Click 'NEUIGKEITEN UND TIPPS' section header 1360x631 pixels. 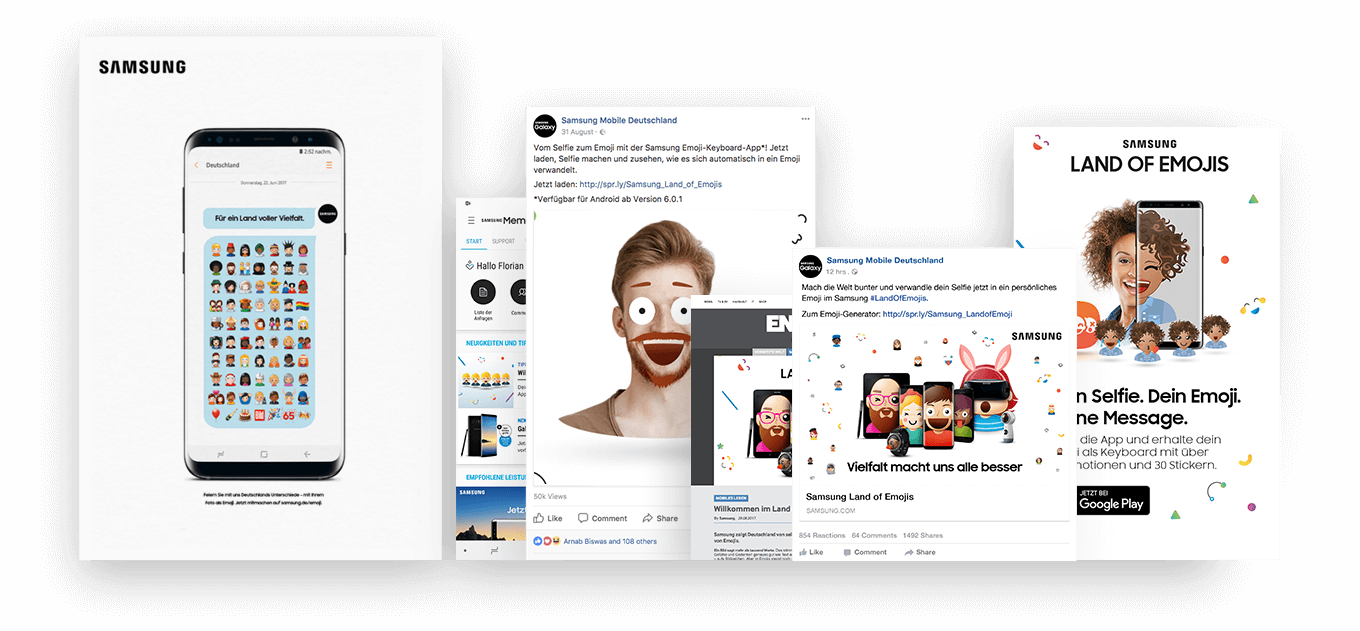[x=497, y=343]
